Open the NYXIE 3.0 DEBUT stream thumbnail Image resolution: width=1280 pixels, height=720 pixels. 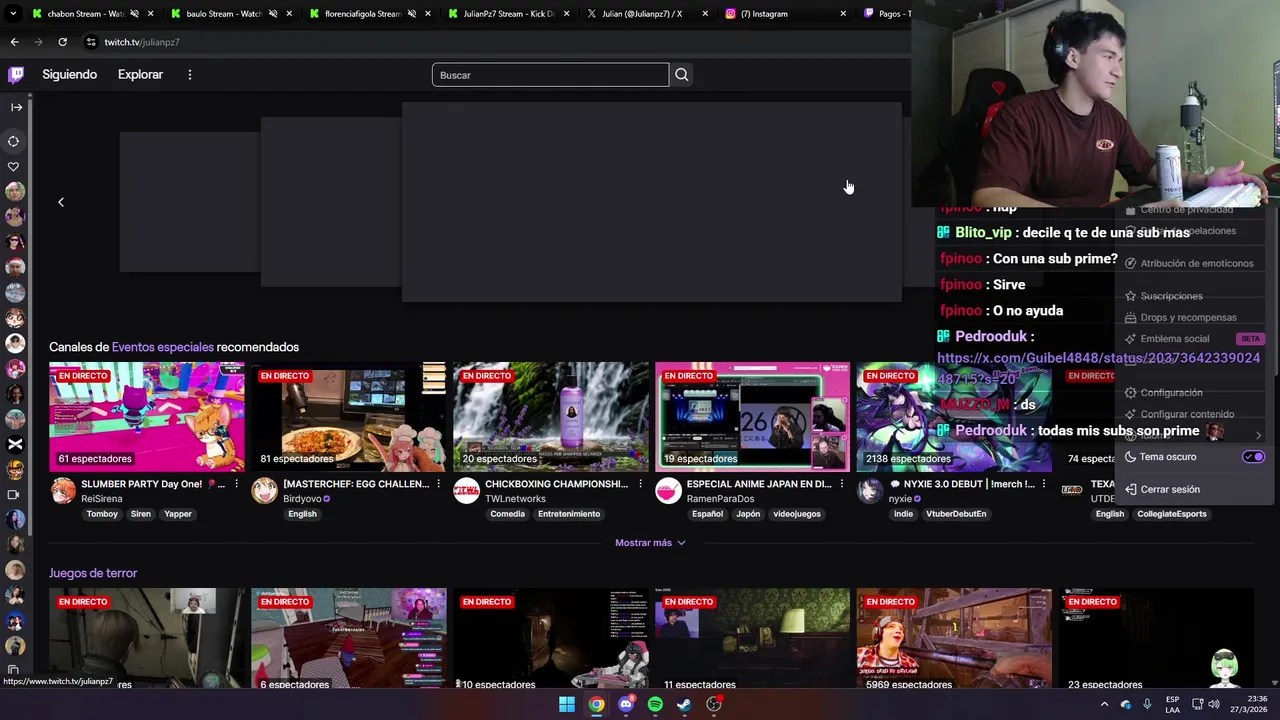pos(954,417)
